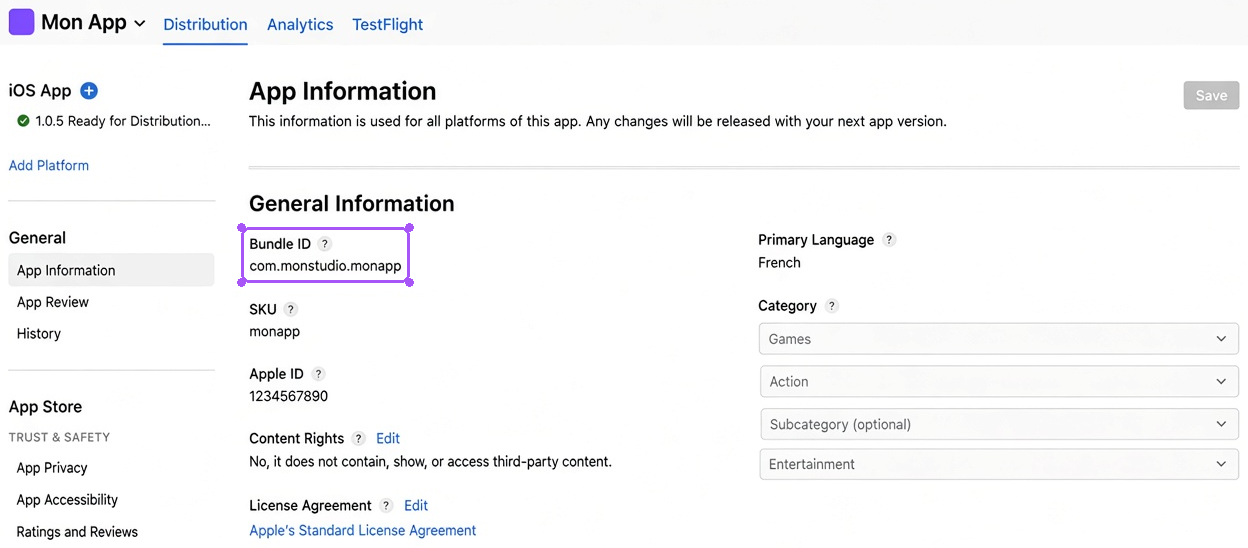Open the Mon App switcher chevron

click(x=139, y=23)
